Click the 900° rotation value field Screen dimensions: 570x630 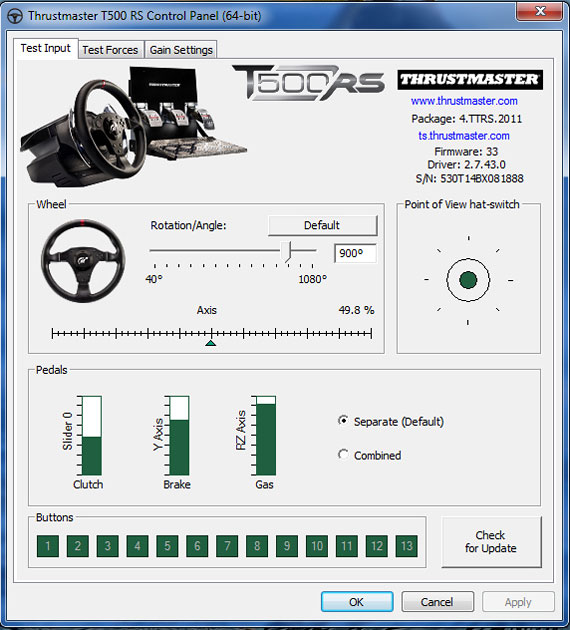coord(355,253)
